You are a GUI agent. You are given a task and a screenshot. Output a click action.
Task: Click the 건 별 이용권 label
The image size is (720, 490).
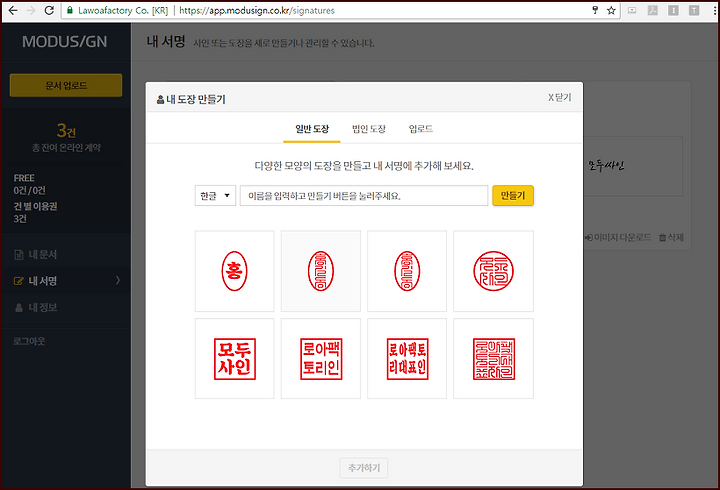click(35, 206)
